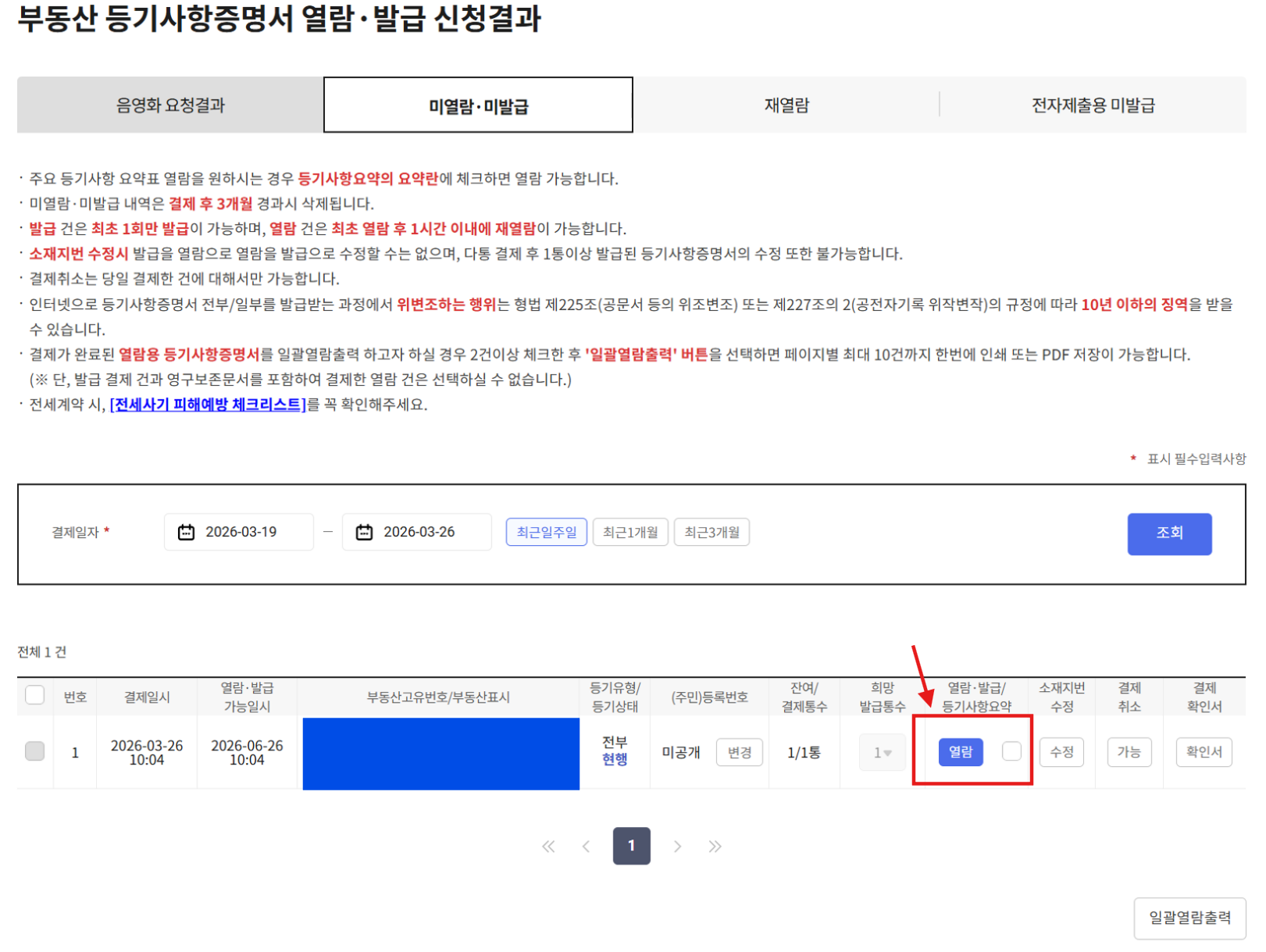This screenshot has width=1266, height=952.
Task: Open the end date calendar picker
Action: 363,532
